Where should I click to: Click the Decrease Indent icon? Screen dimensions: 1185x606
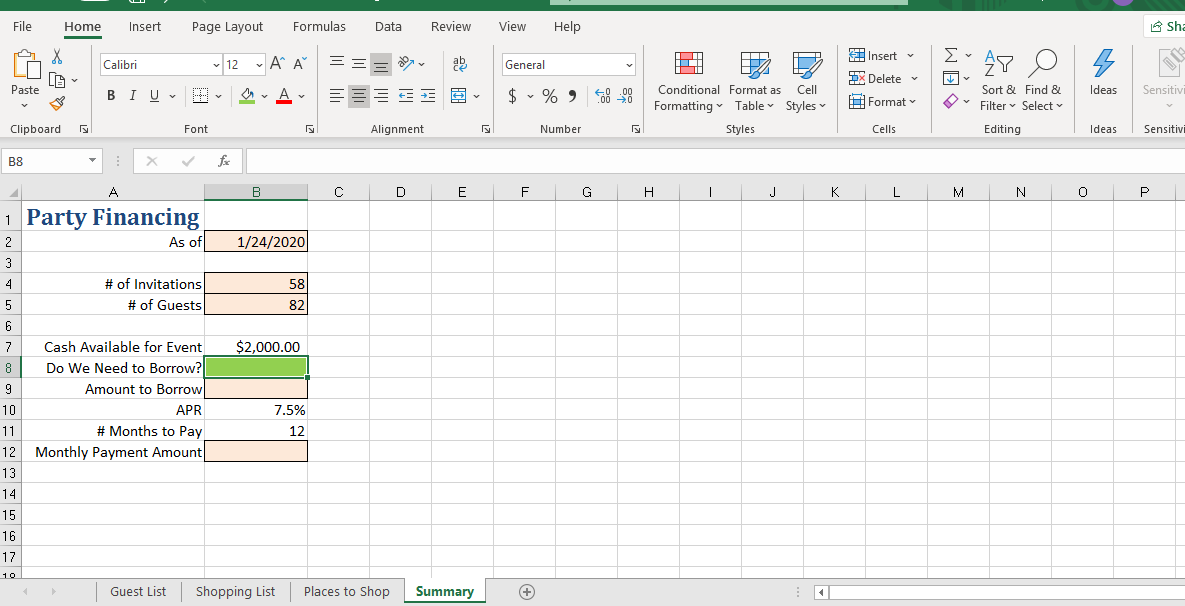coord(406,96)
